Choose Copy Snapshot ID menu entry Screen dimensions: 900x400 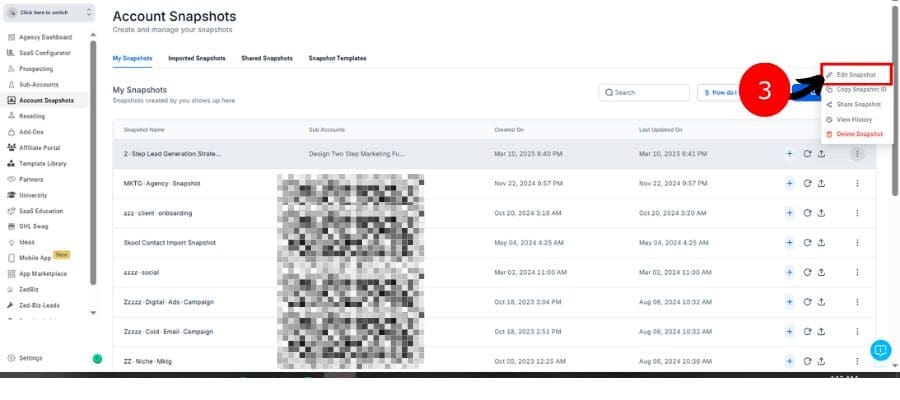coord(856,90)
